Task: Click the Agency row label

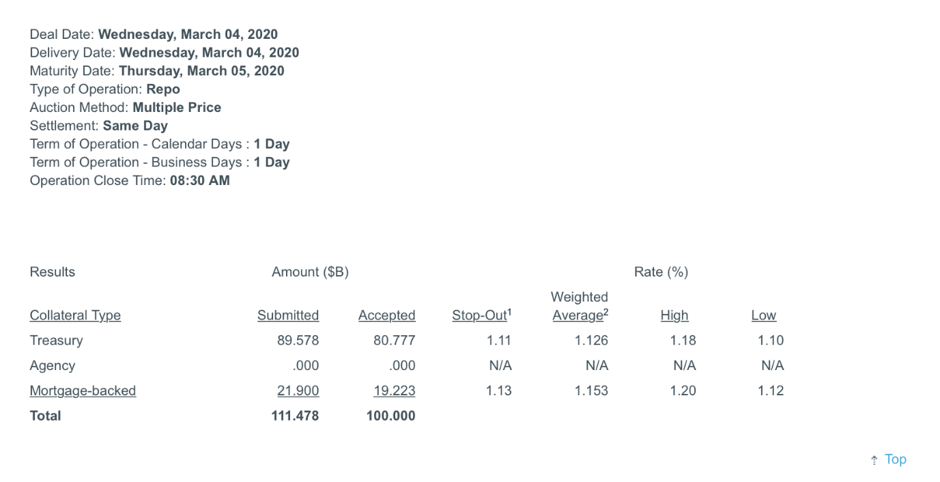Action: click(52, 366)
